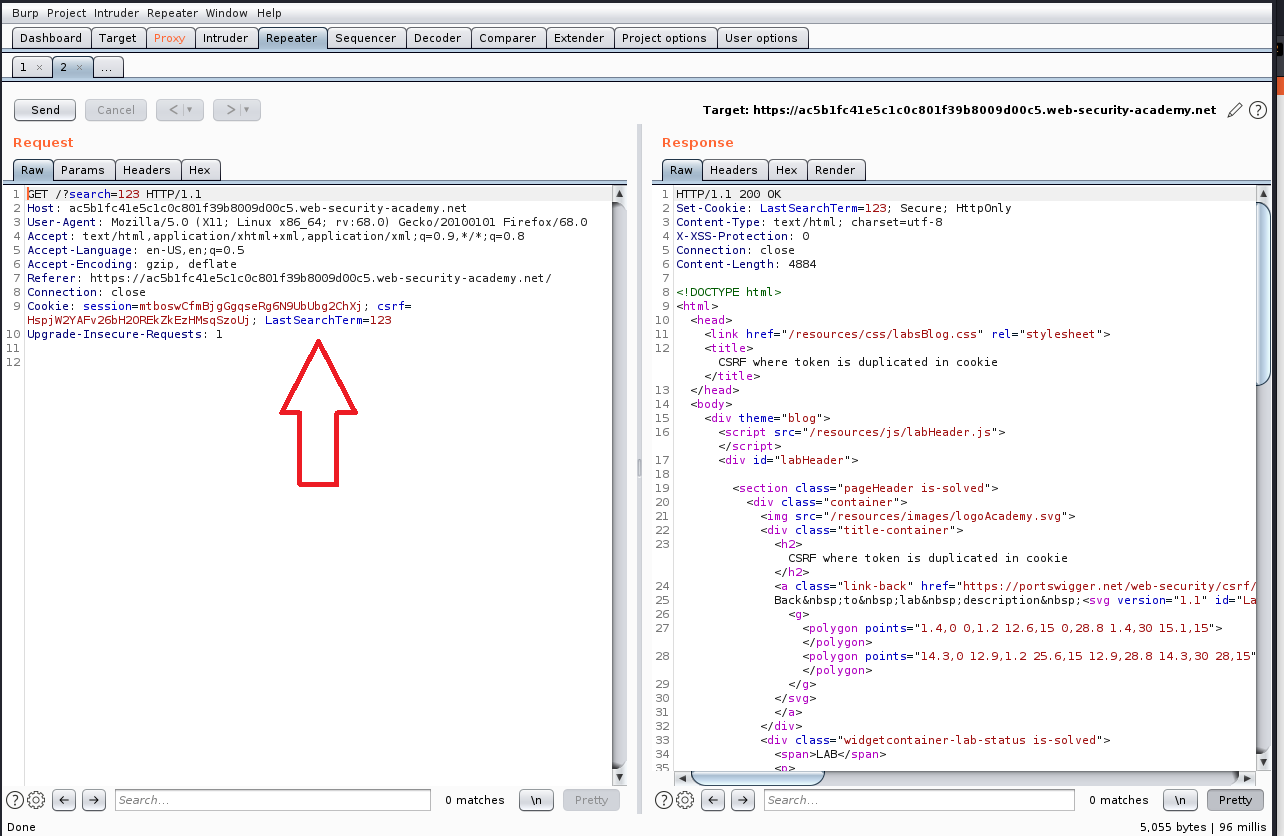Open the Help menu
Image resolution: width=1284 pixels, height=836 pixels.
coord(270,13)
